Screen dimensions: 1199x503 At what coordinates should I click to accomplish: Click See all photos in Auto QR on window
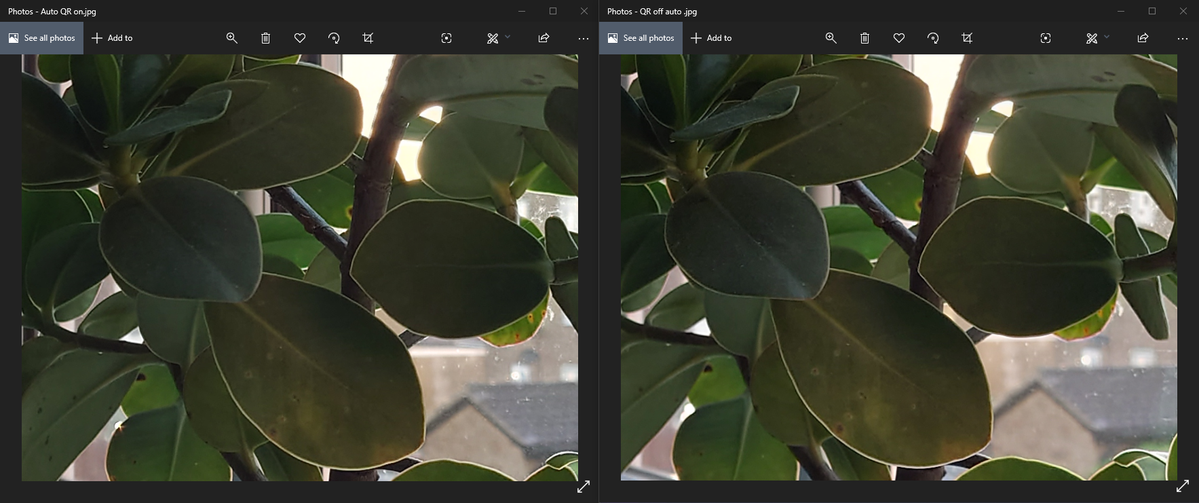click(41, 38)
